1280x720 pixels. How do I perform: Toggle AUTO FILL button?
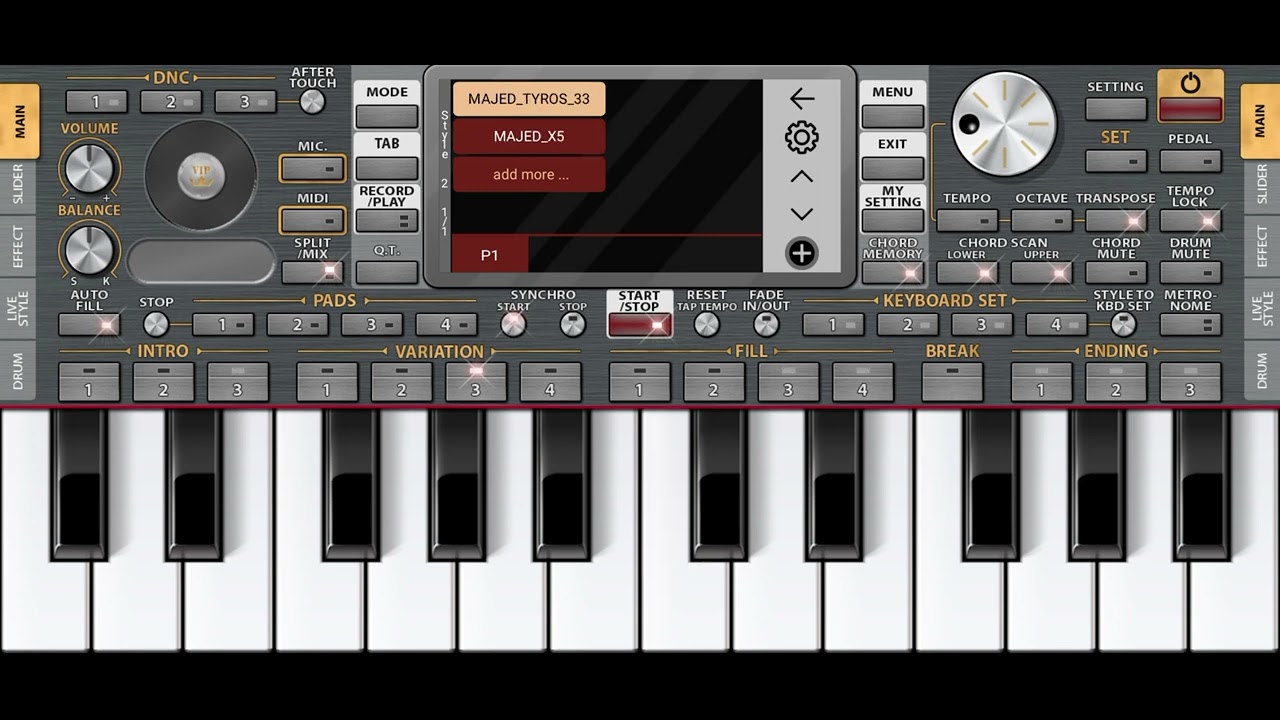coord(89,324)
